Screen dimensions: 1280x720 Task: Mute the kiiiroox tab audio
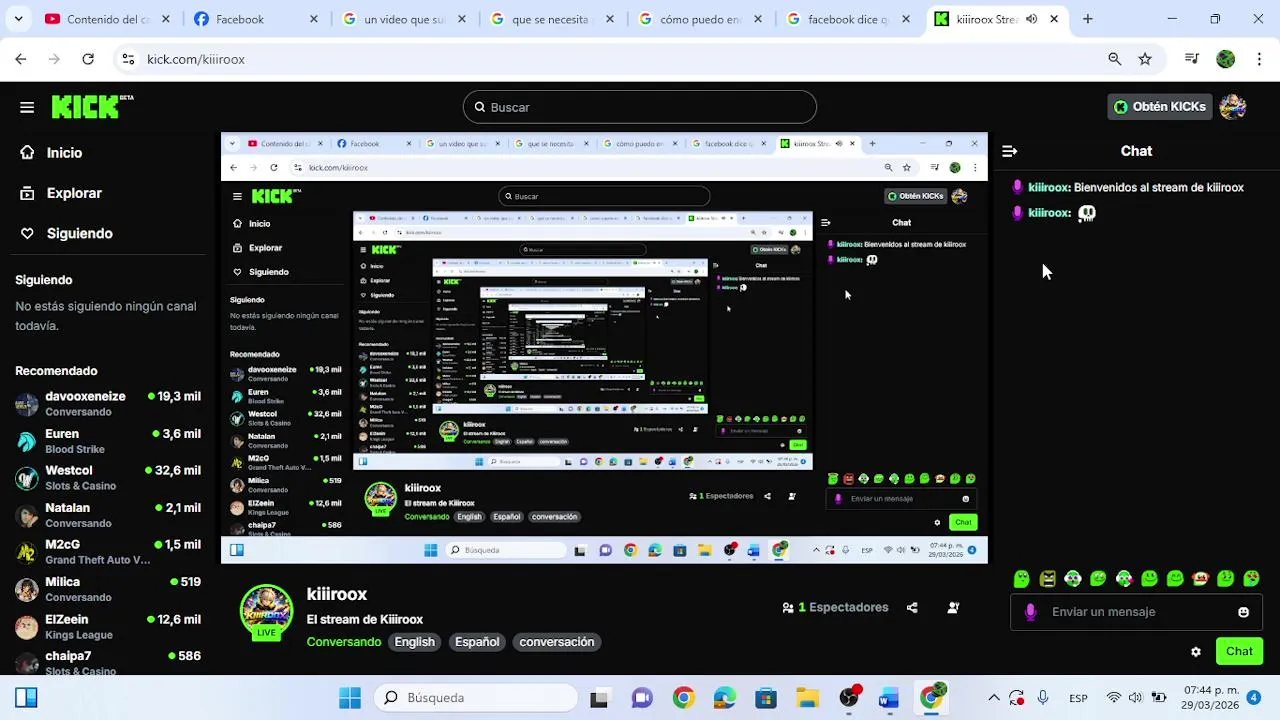(1031, 19)
